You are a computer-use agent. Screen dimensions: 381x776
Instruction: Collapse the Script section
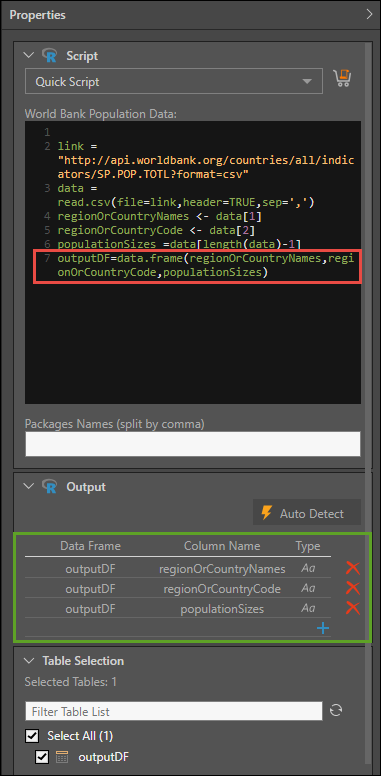click(29, 55)
